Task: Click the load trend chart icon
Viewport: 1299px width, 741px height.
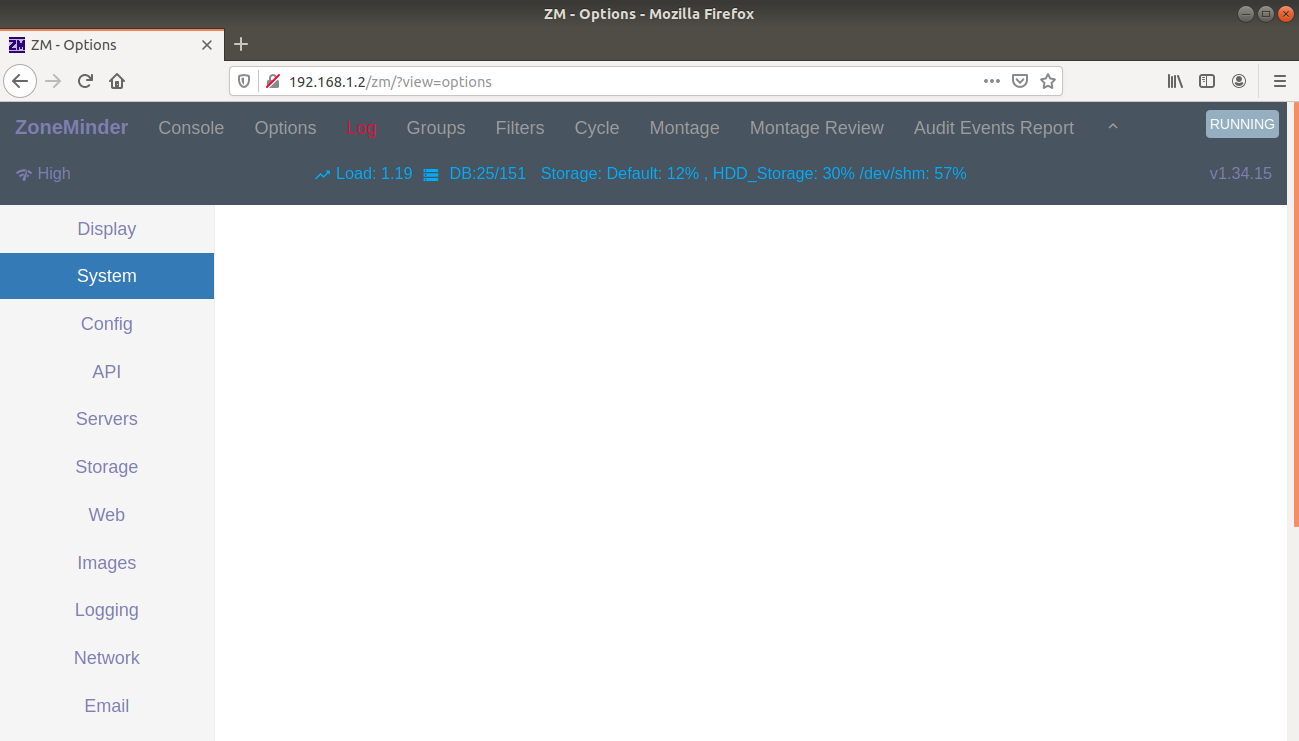Action: tap(322, 174)
